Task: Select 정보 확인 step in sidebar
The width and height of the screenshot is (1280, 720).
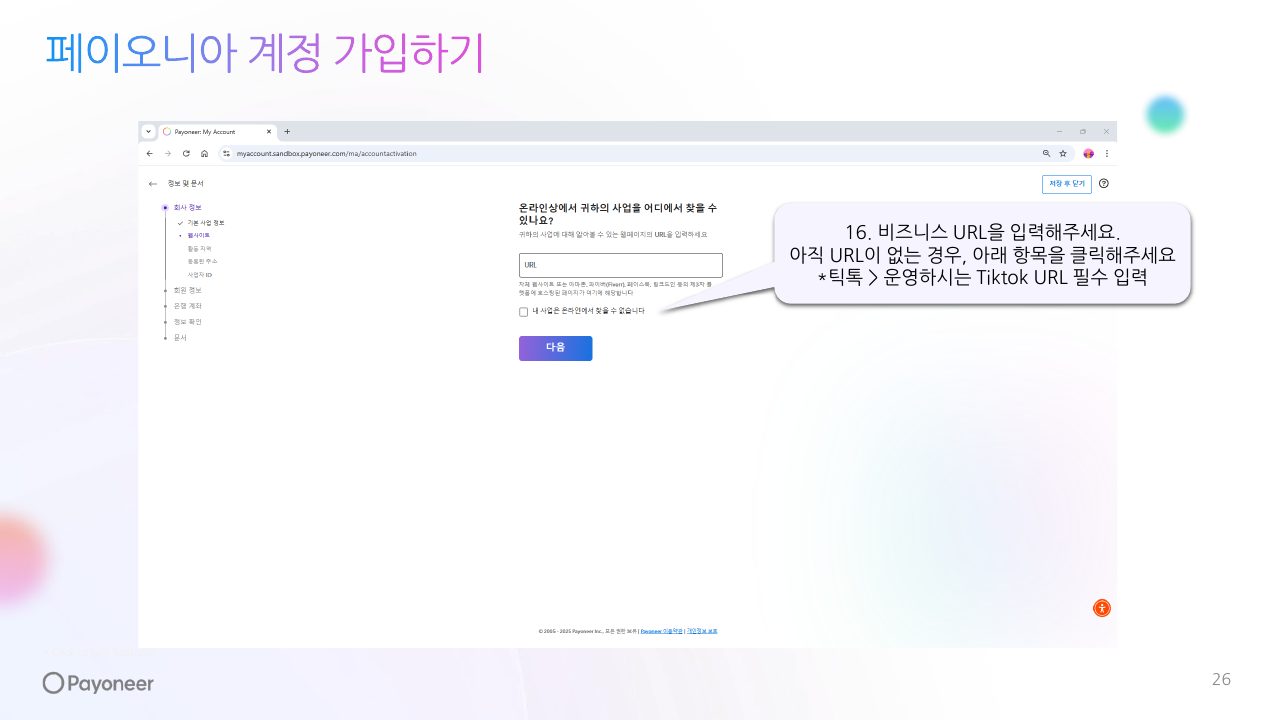Action: (187, 322)
